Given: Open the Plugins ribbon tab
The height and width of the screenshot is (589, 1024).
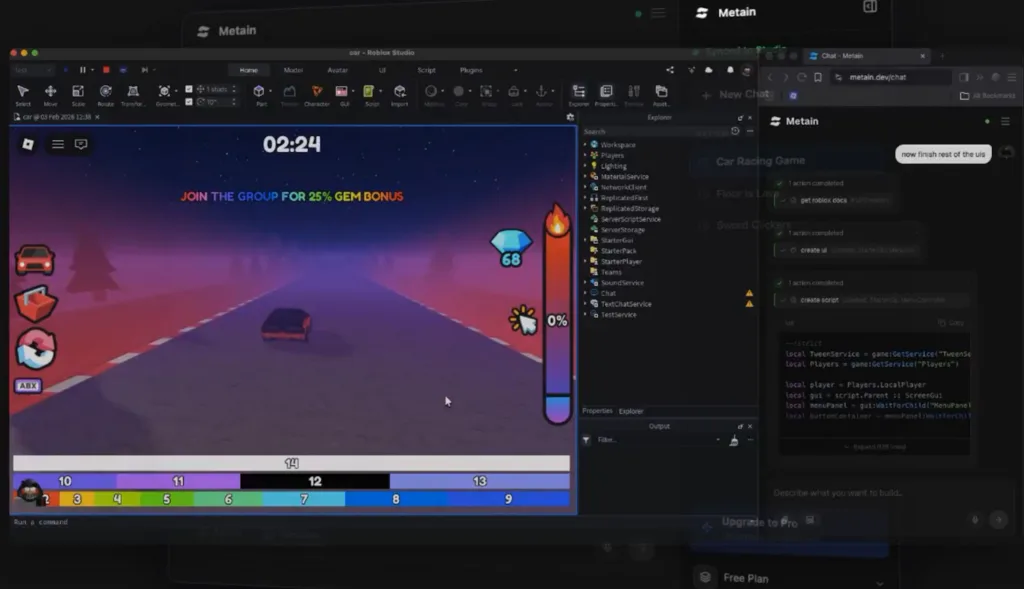Looking at the screenshot, I should 471,70.
